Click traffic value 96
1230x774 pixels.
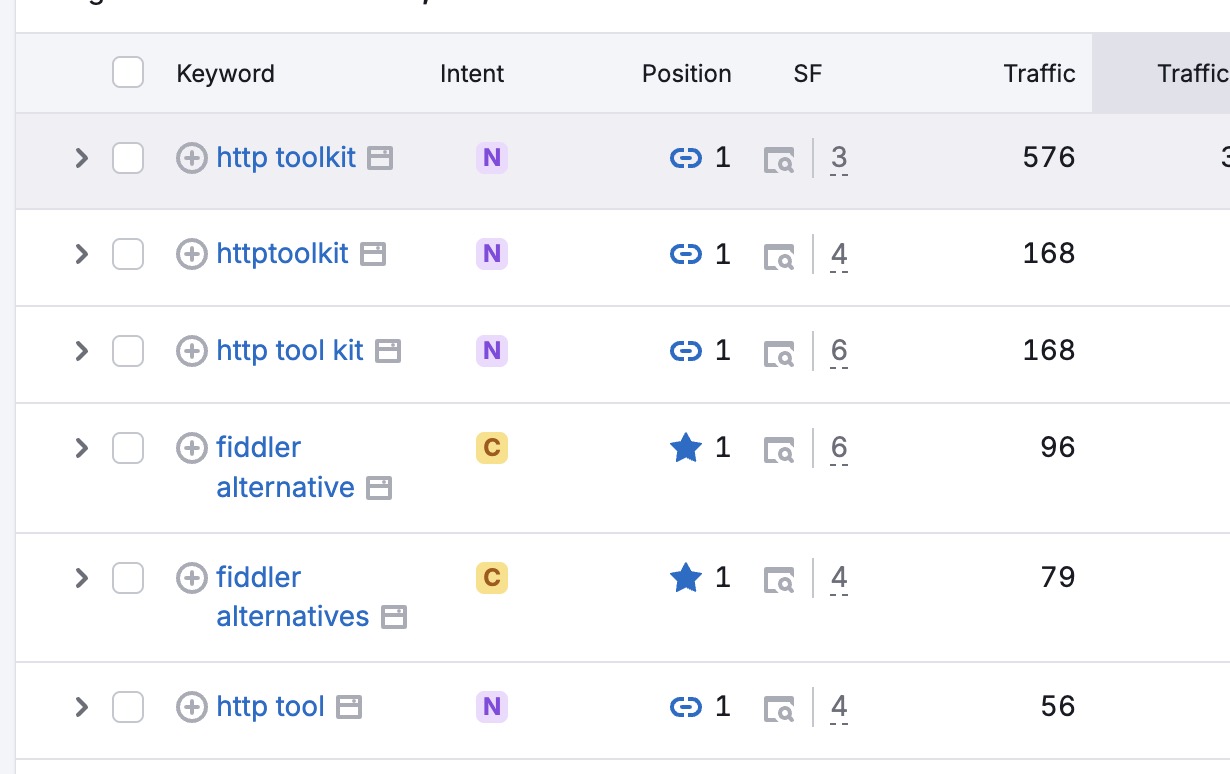tap(1057, 448)
